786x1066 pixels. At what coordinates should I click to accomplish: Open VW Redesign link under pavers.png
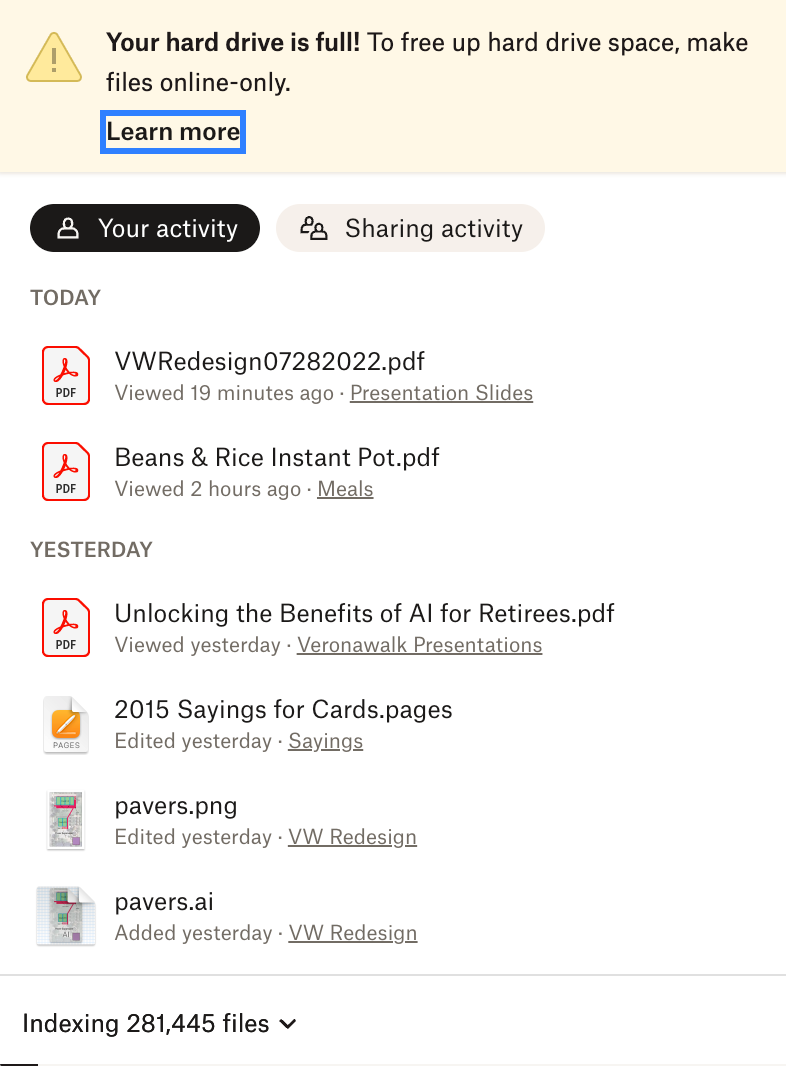point(352,838)
